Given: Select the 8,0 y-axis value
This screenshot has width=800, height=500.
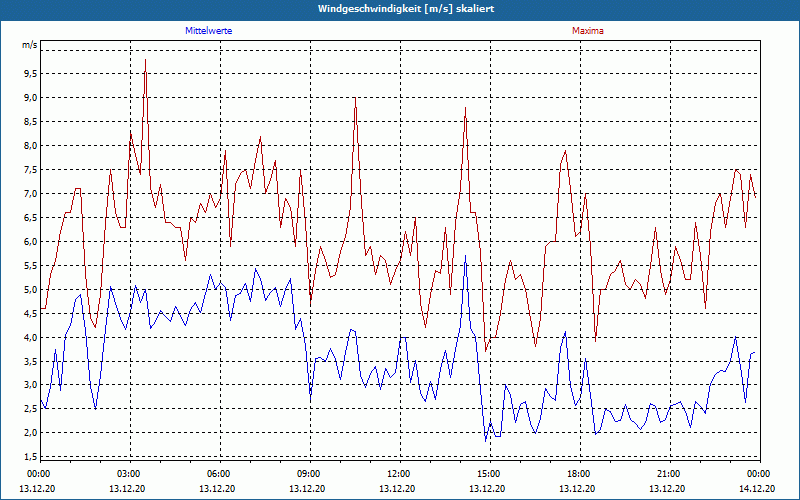Looking at the screenshot, I should tap(30, 145).
